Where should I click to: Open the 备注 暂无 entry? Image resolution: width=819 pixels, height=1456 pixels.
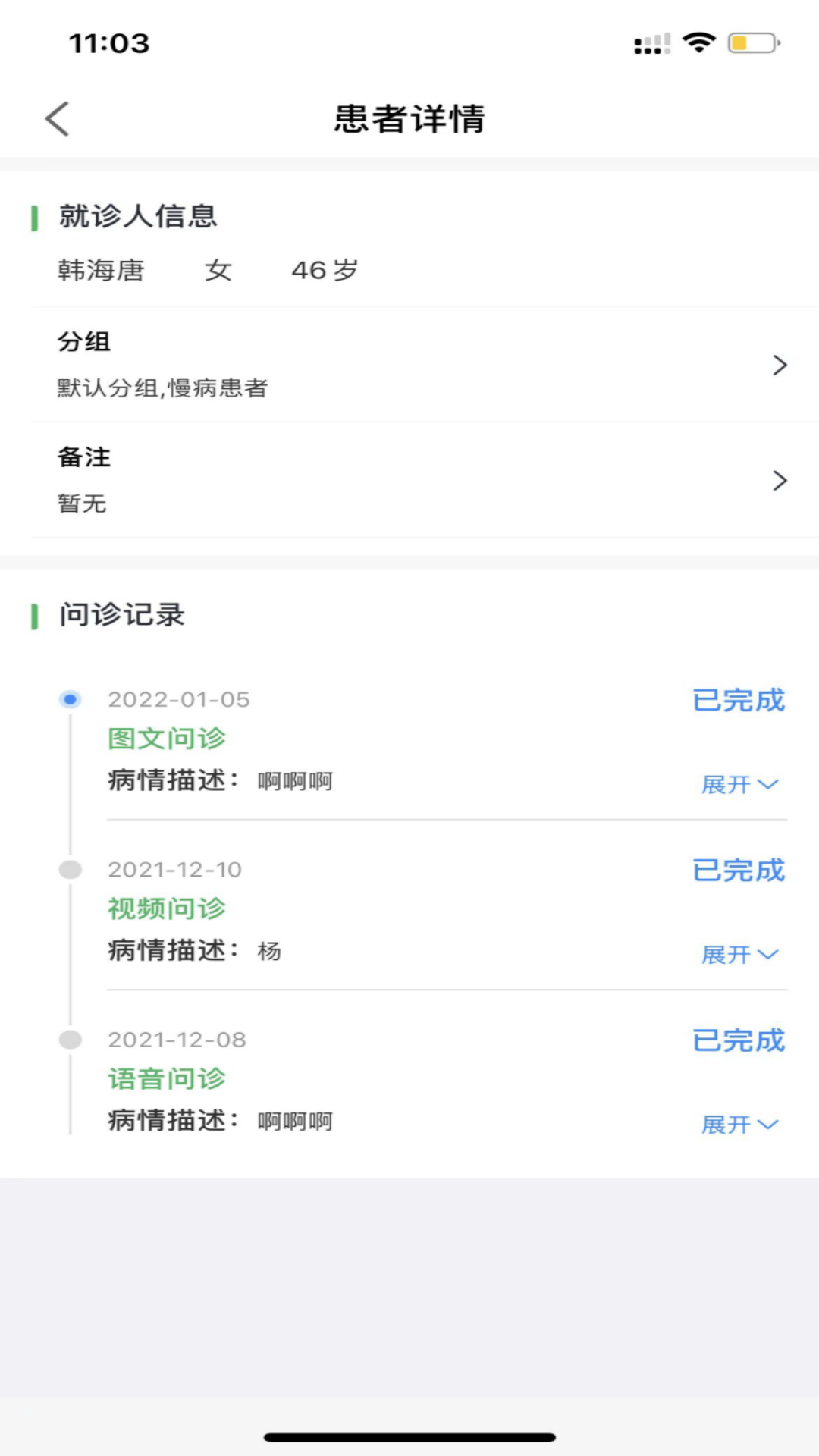click(82, 503)
